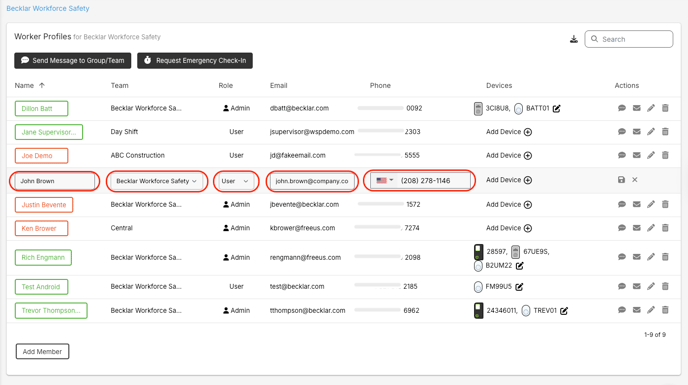Viewport: 688px width, 385px height.
Task: Click the Day Shift team cell
Action: point(124,132)
